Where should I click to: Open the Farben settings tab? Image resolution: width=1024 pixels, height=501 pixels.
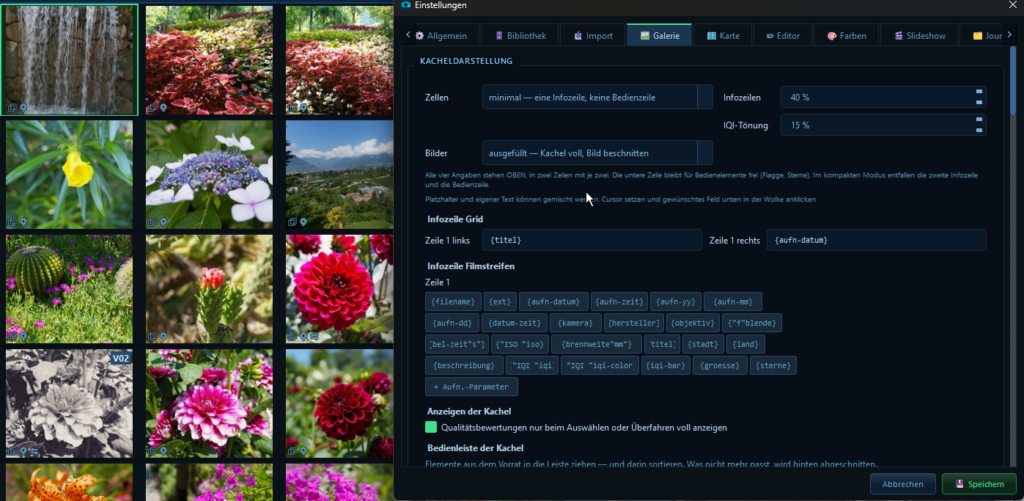tap(847, 36)
